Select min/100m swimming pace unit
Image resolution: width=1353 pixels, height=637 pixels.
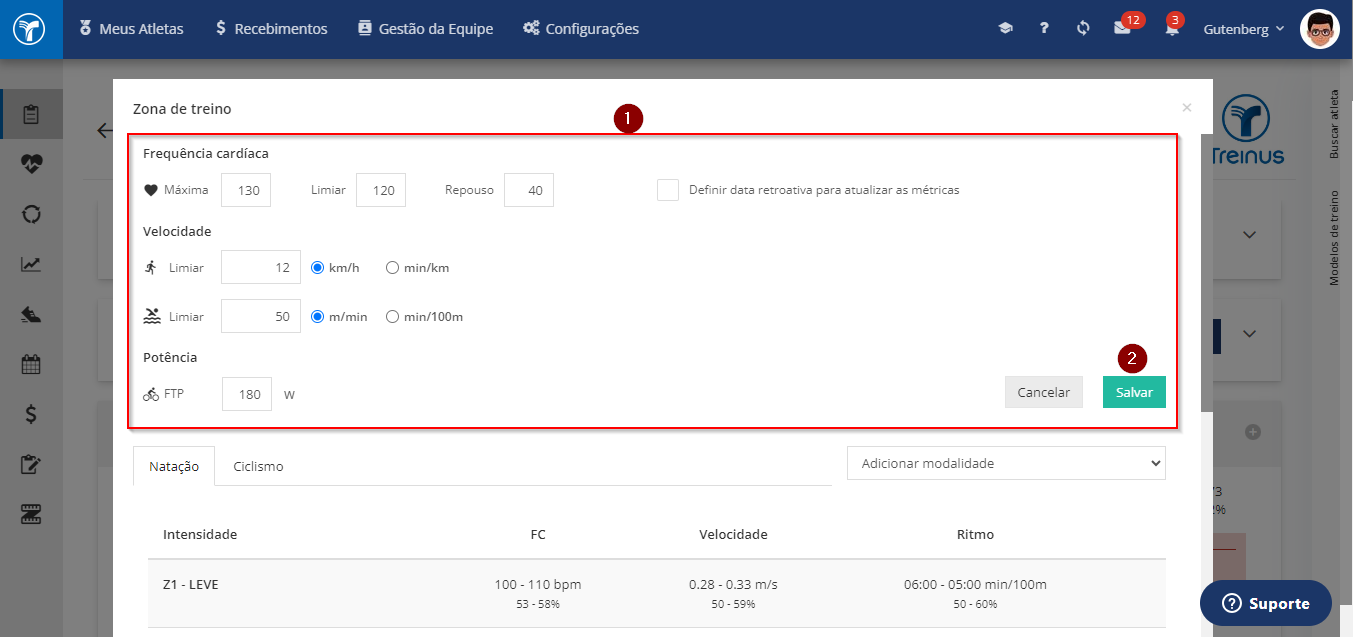[x=393, y=317]
